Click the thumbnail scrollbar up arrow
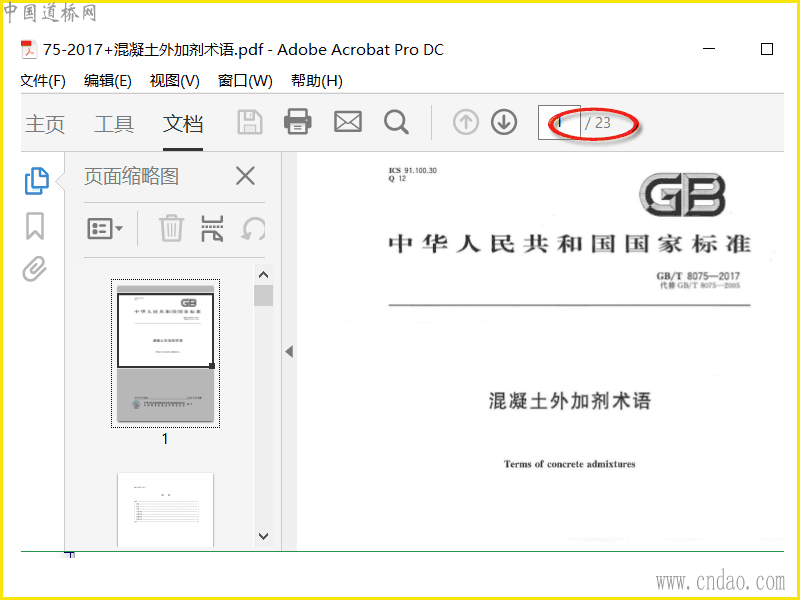The width and height of the screenshot is (800, 600). tap(263, 275)
